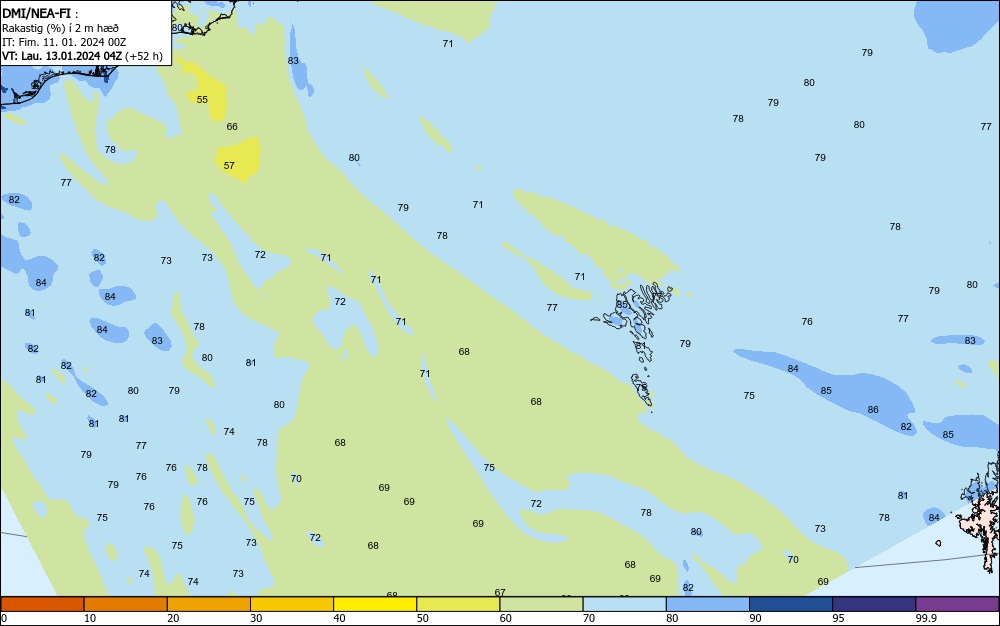Click the legend tick label 90
1000x626 pixels.
click(755, 618)
